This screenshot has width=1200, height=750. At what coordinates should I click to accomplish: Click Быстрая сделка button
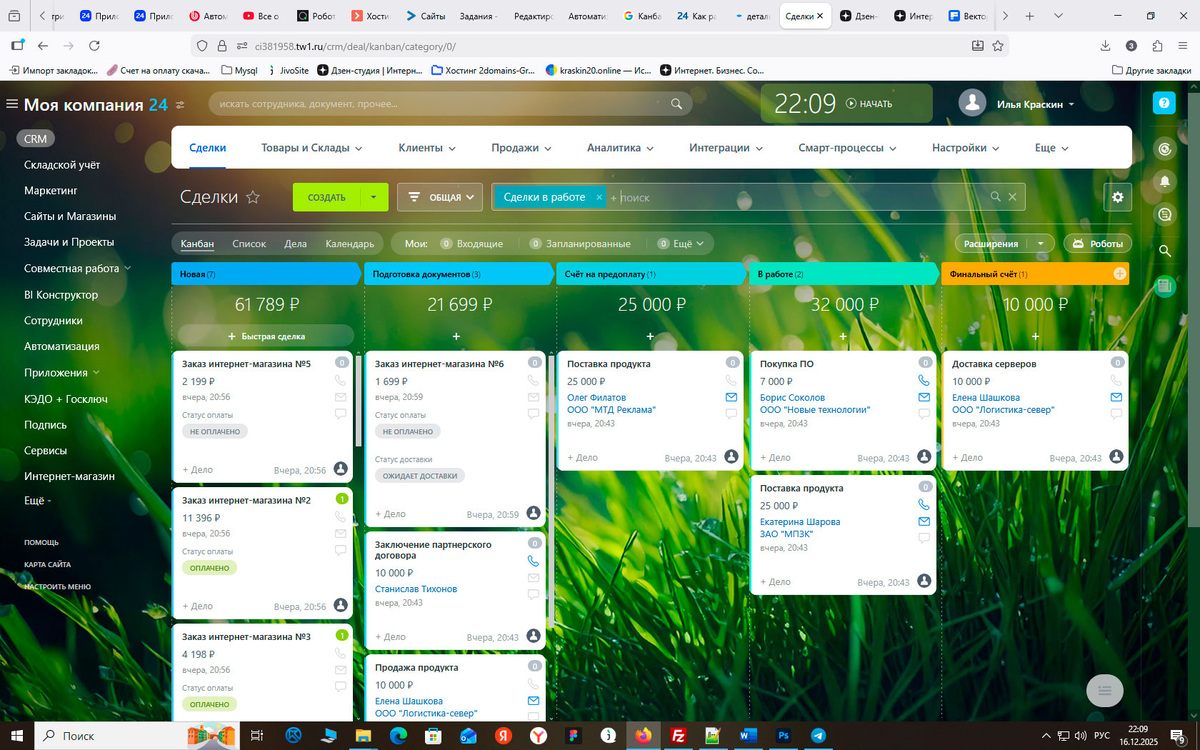pos(266,336)
